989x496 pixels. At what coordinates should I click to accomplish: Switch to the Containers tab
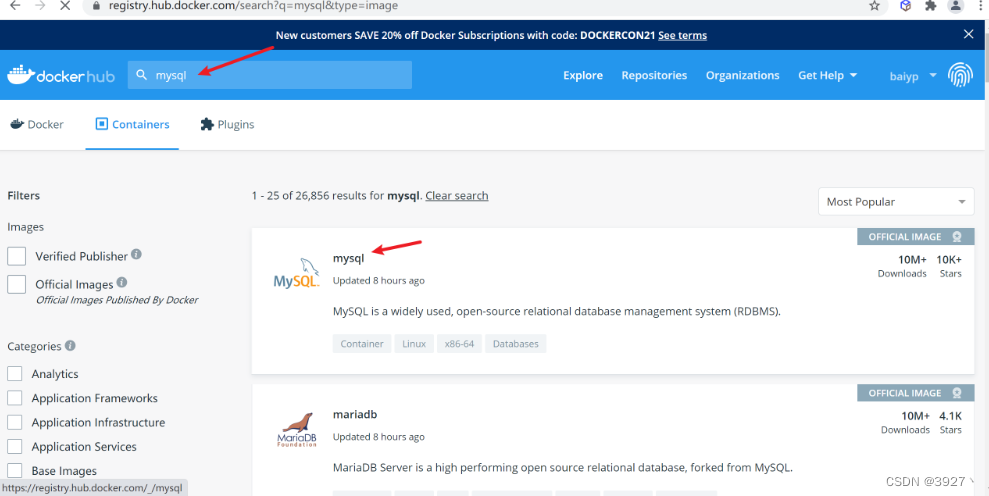(132, 124)
